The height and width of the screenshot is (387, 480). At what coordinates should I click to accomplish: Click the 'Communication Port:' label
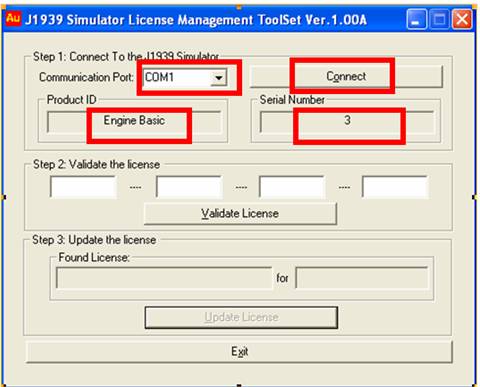86,77
